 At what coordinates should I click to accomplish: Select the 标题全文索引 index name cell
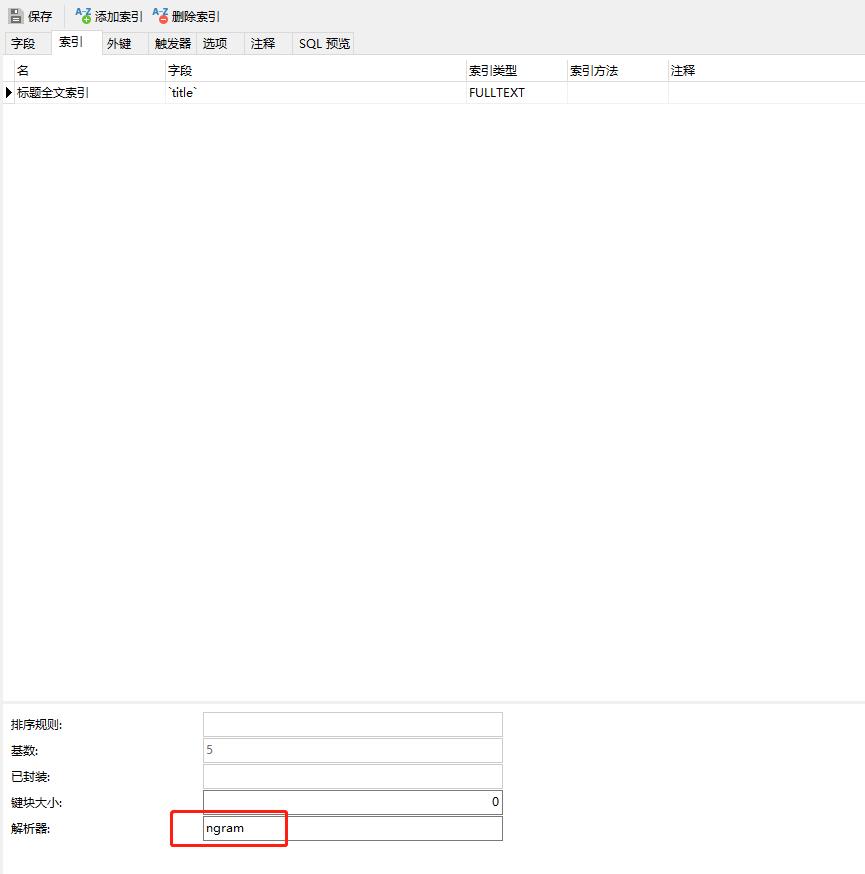pos(89,93)
